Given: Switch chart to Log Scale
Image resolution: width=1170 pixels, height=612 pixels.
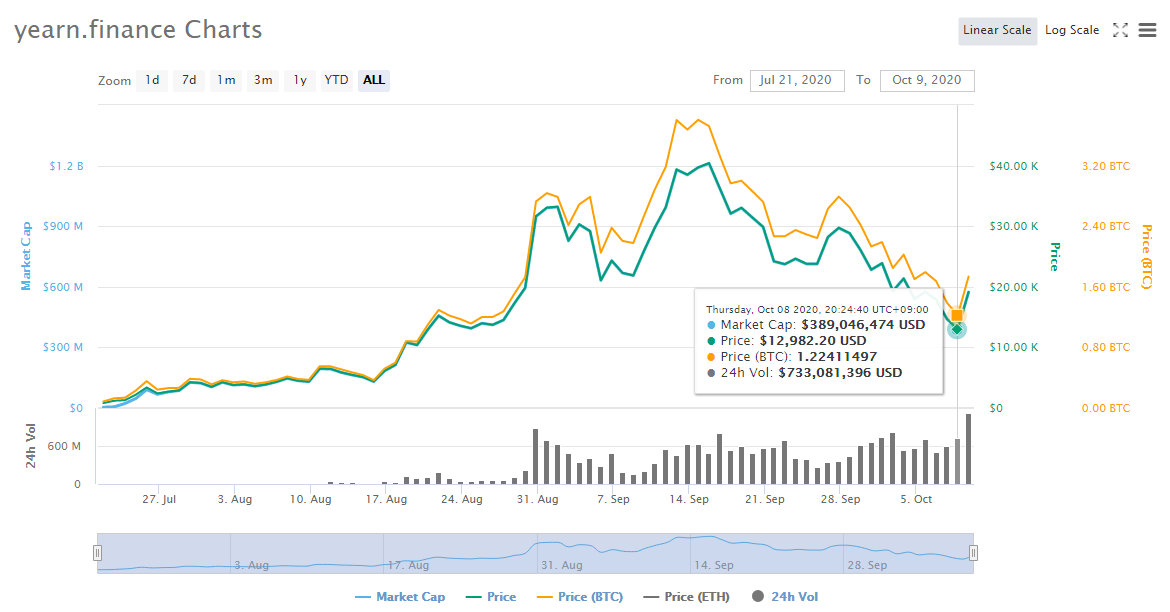Looking at the screenshot, I should tap(1072, 31).
